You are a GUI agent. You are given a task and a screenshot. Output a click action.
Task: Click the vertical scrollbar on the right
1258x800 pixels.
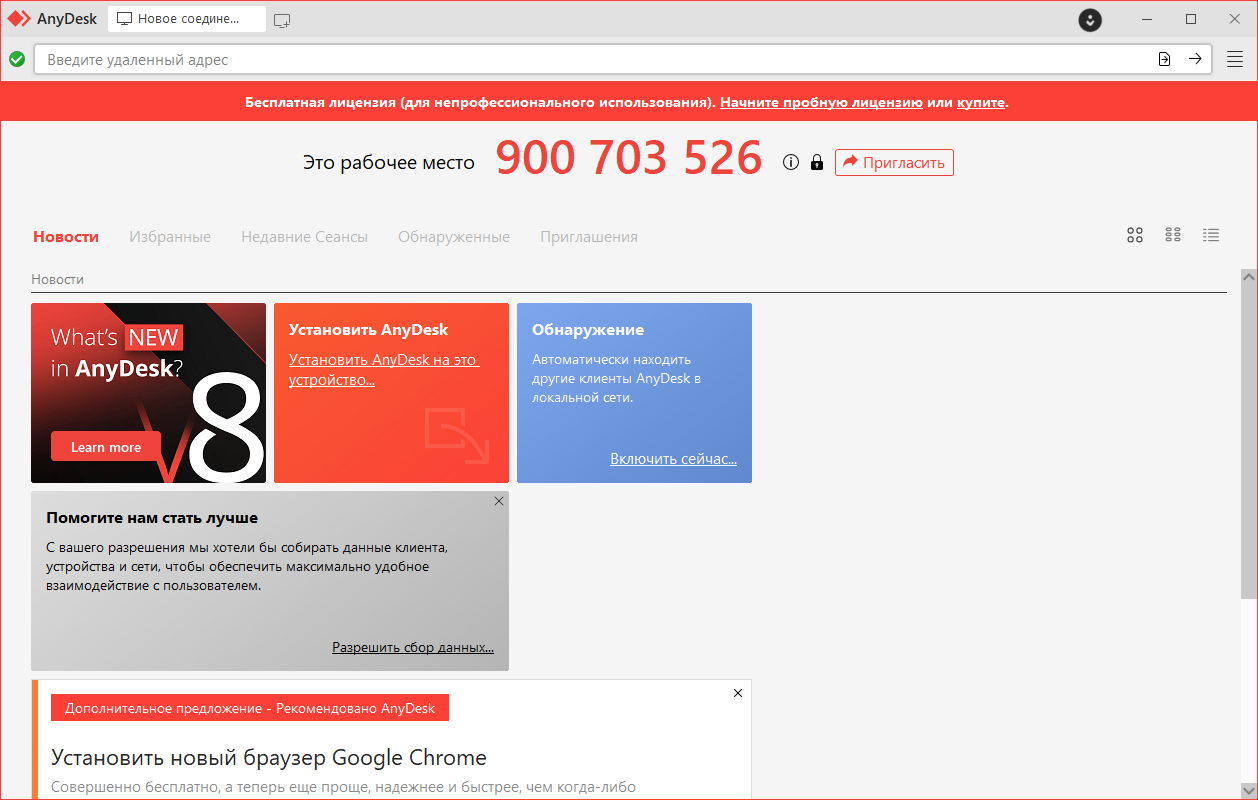pyautogui.click(x=1248, y=433)
